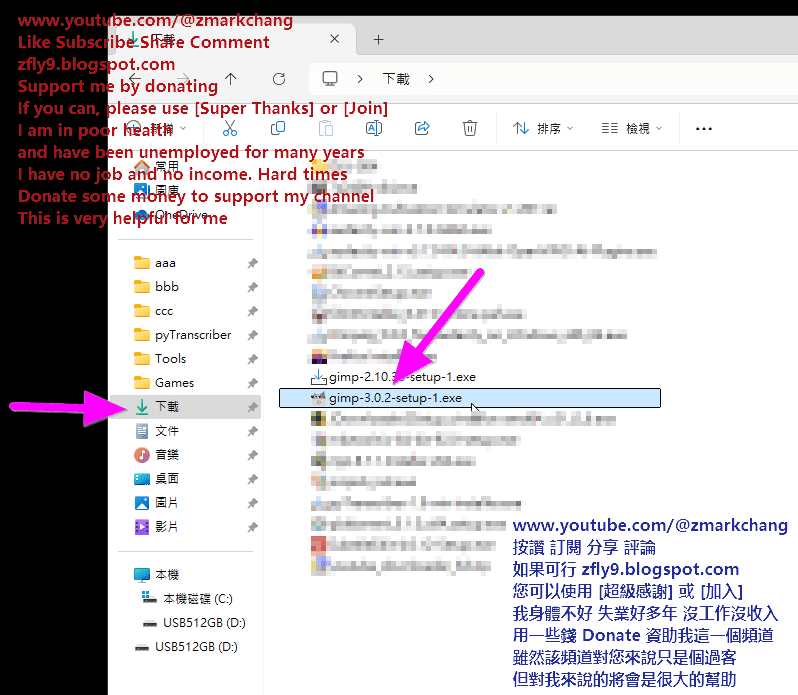Add a new Explorer tab
Screen dimensions: 798x695
click(x=379, y=39)
